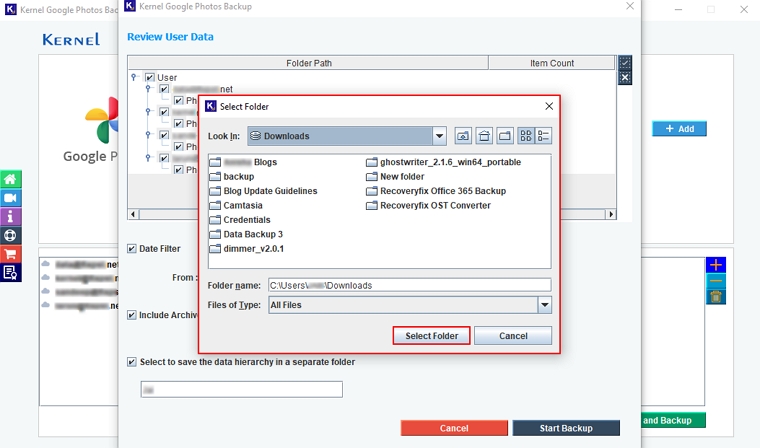The height and width of the screenshot is (448, 760).
Task: Toggle the Date Filter checkbox
Action: 132,249
